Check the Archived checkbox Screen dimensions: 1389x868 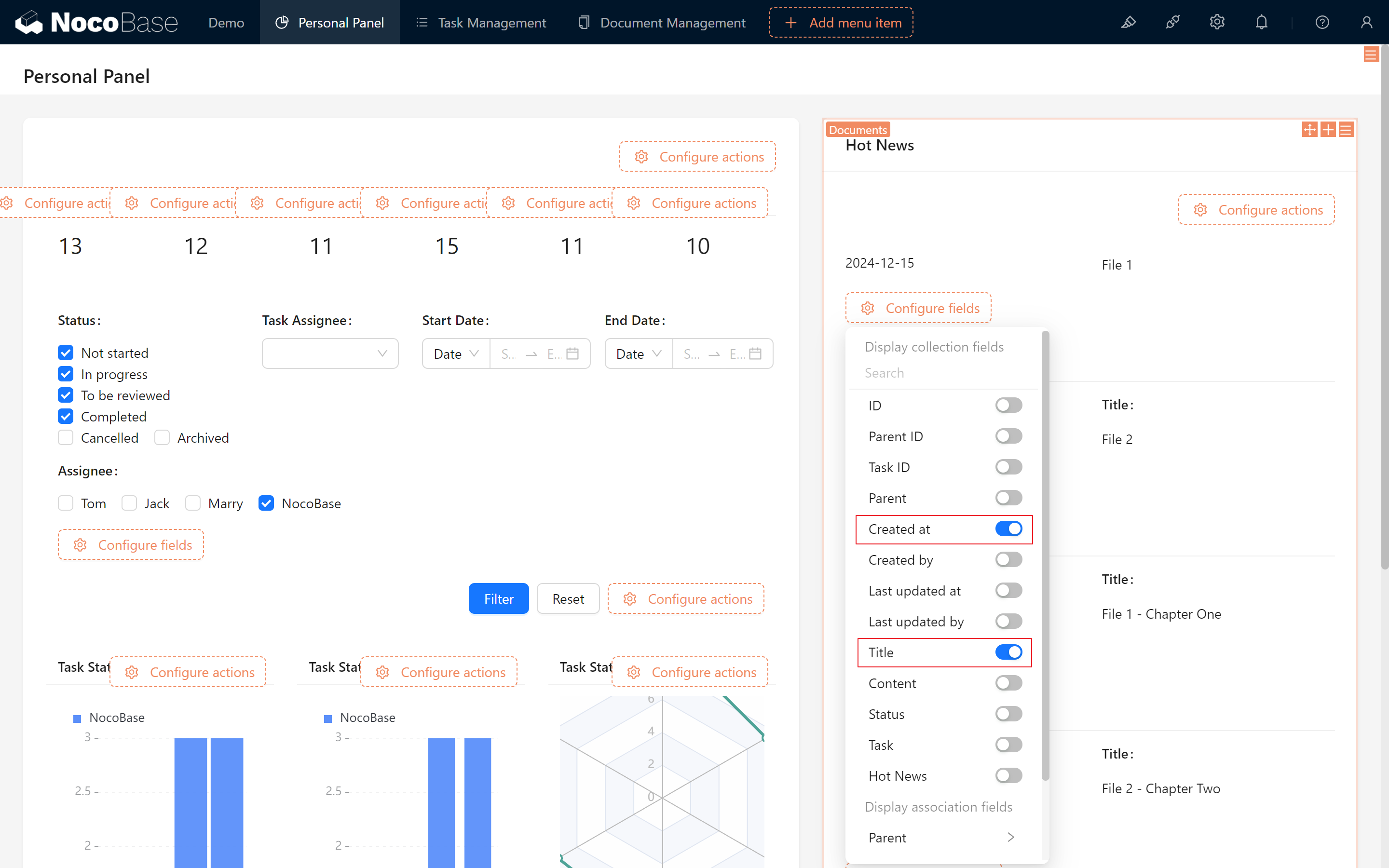(162, 437)
